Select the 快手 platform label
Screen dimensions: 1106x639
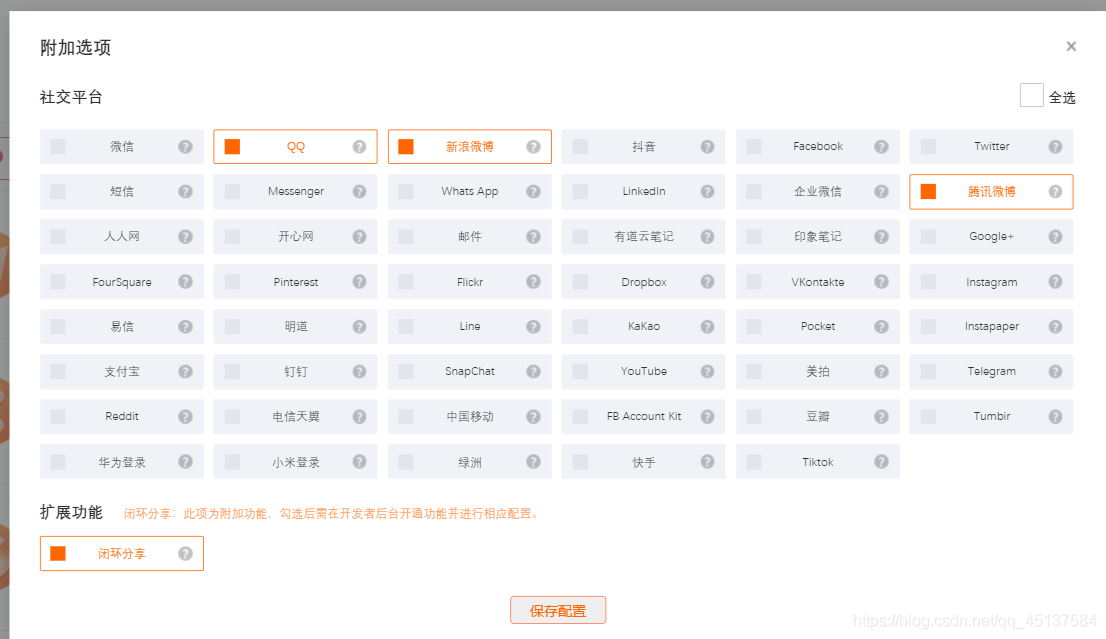coord(644,462)
